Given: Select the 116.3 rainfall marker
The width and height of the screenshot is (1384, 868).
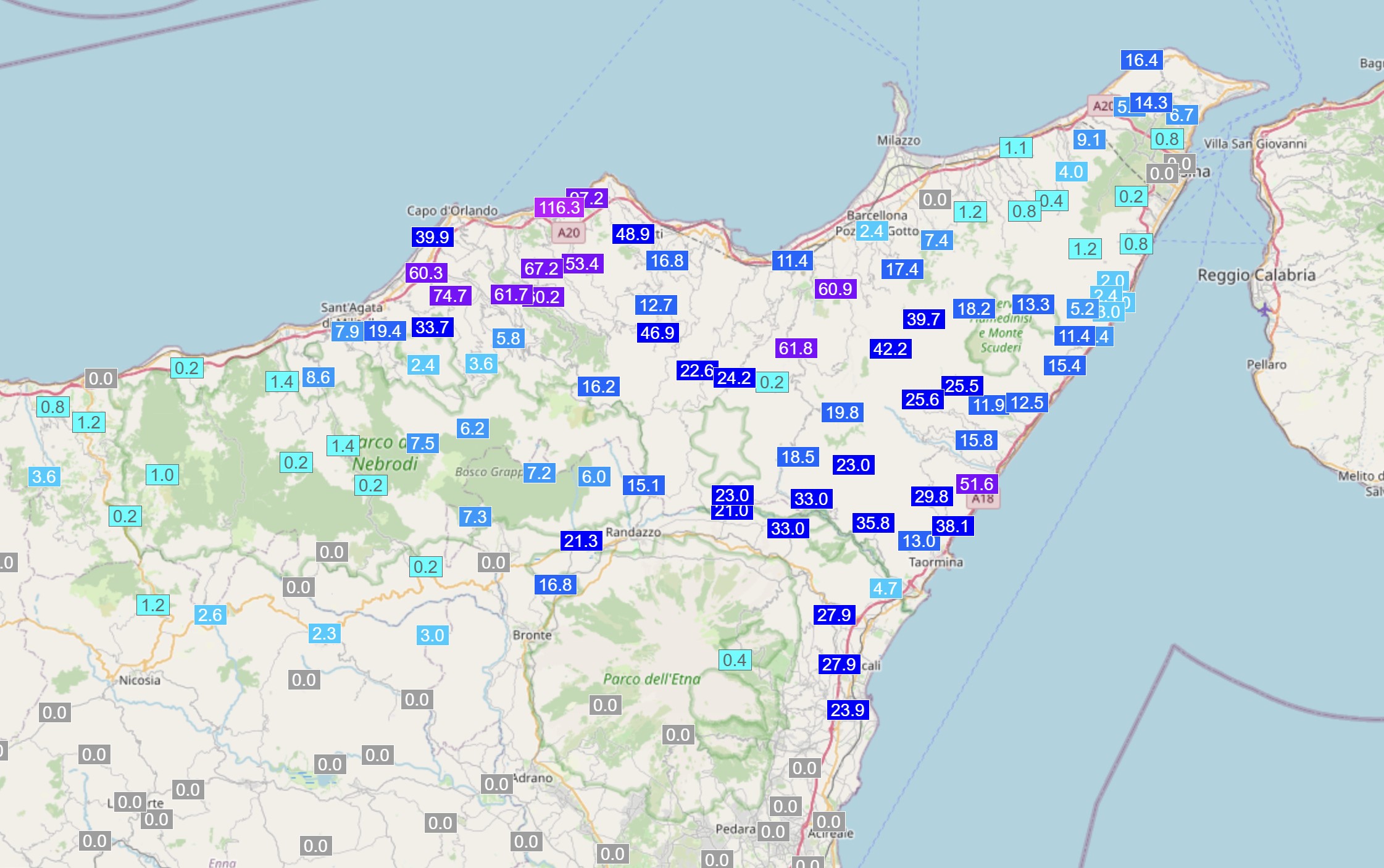Looking at the screenshot, I should click(559, 207).
